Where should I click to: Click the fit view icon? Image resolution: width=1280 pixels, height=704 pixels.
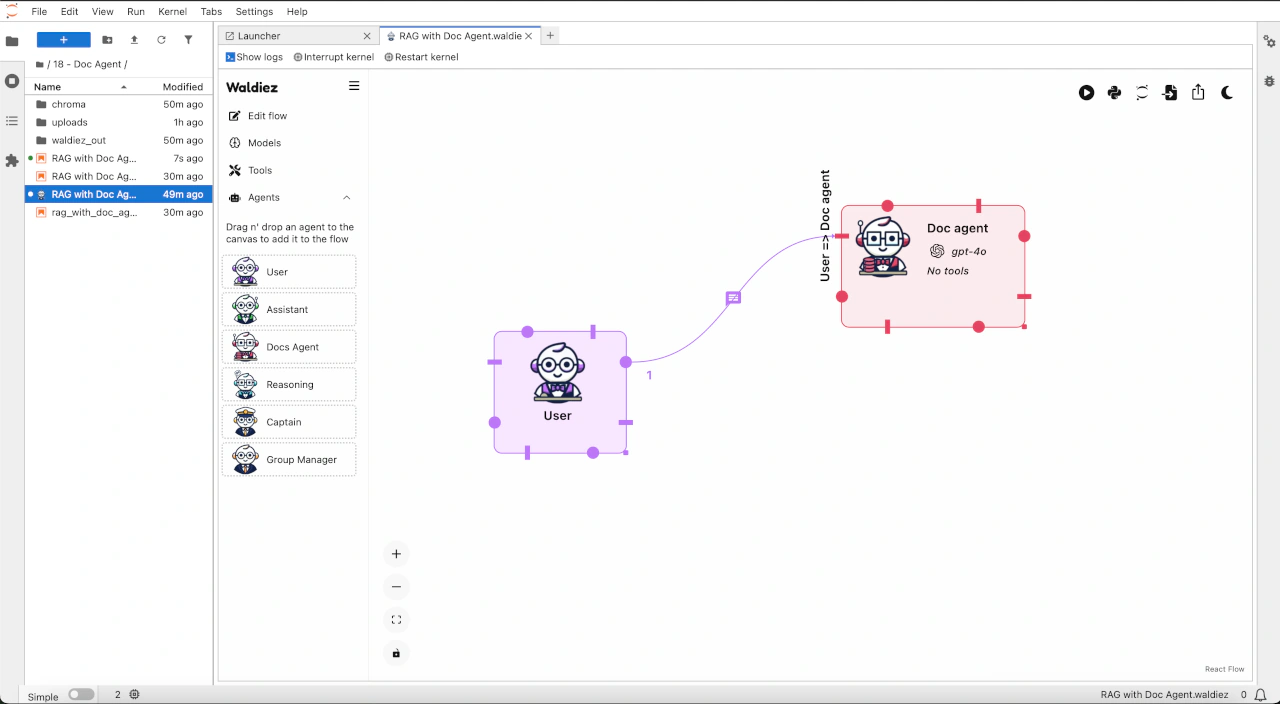396,620
